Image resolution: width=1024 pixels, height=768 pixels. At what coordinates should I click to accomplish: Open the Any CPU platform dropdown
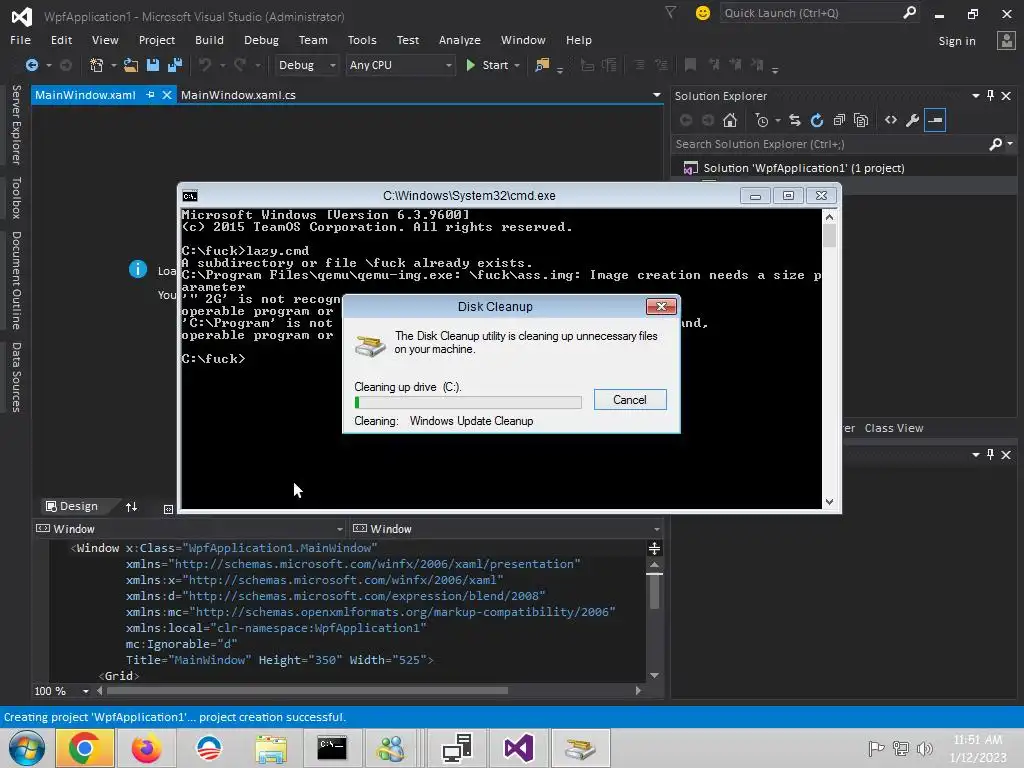400,65
